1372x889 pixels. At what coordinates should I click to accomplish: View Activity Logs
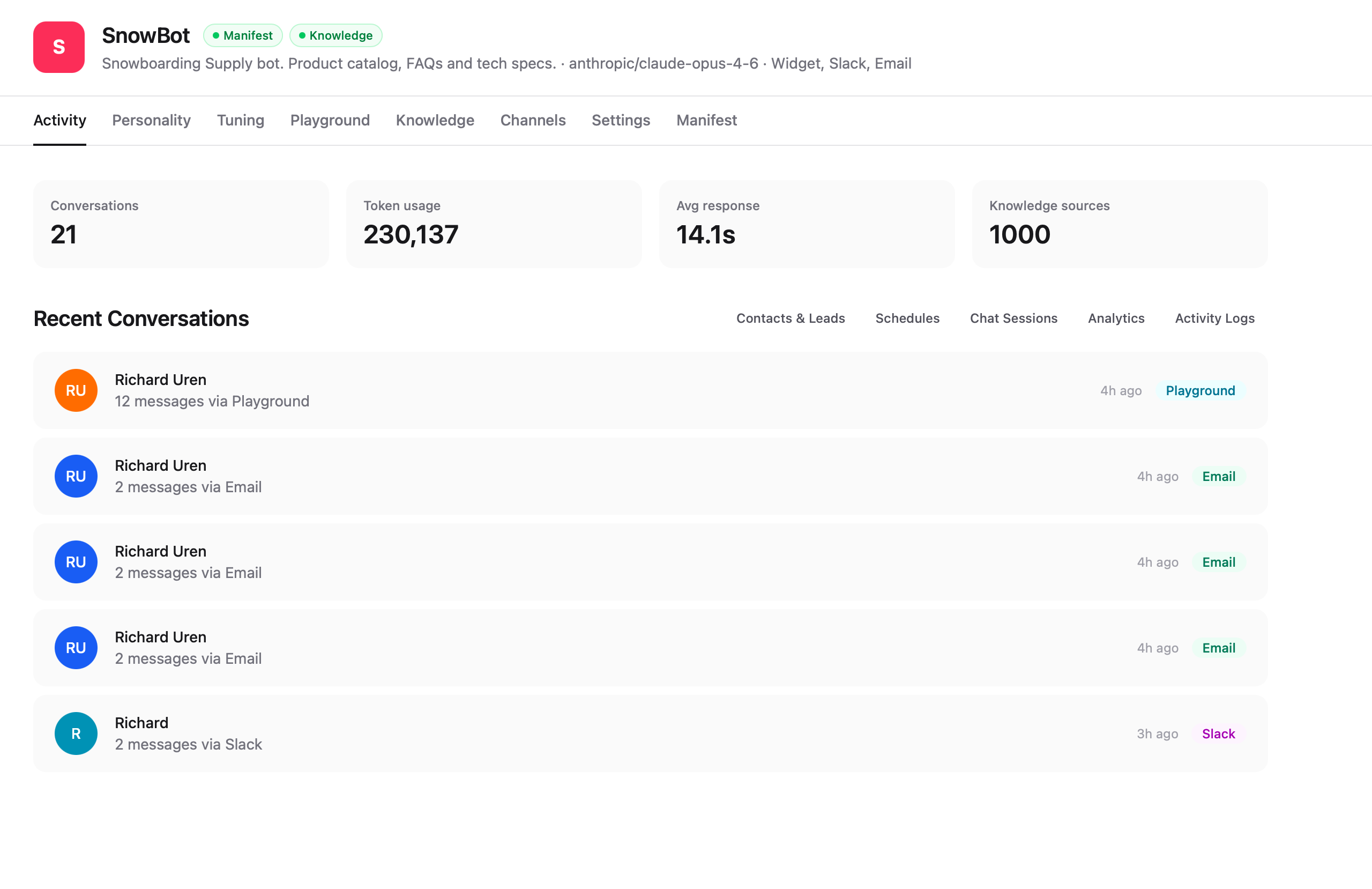(1214, 318)
